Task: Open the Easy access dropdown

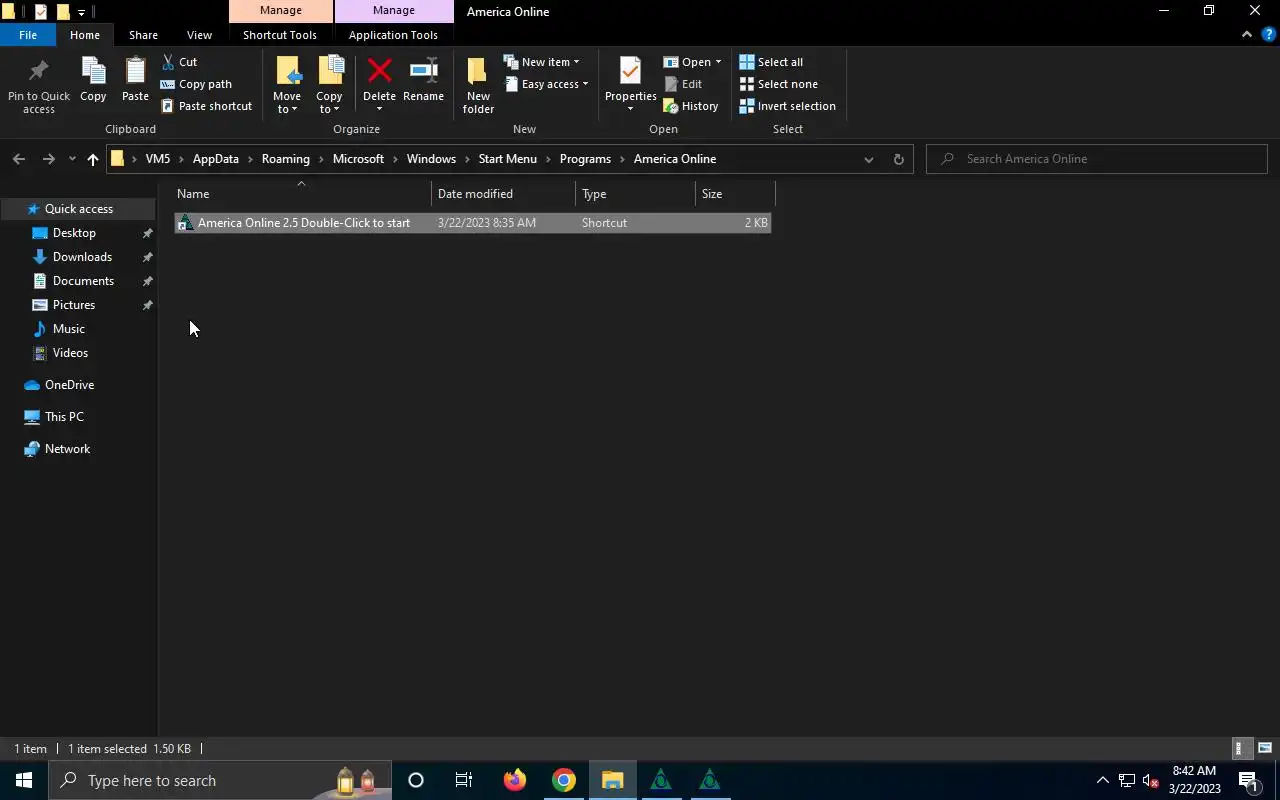Action: tap(546, 84)
